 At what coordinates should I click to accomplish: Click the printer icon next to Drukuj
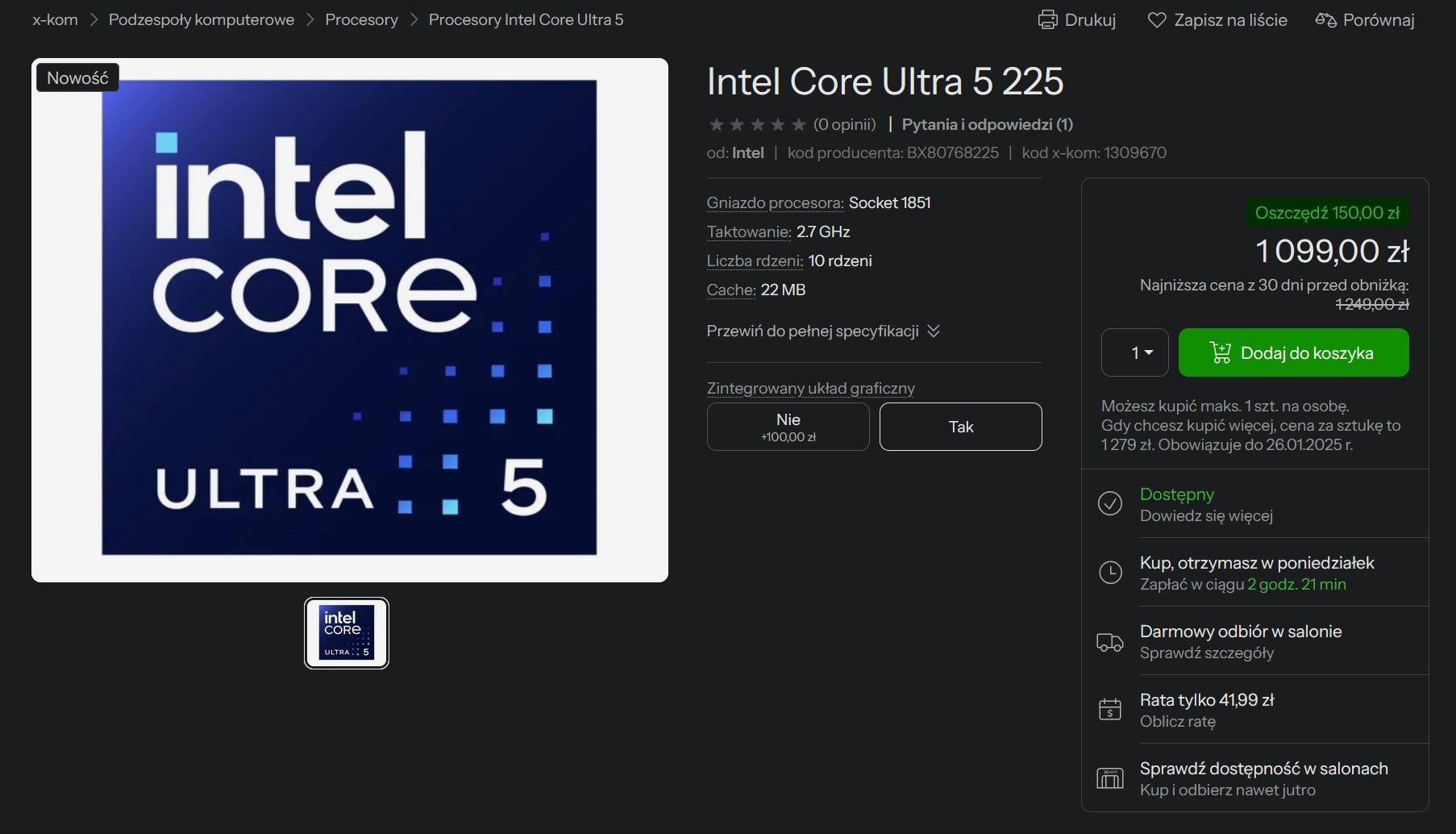click(1047, 20)
